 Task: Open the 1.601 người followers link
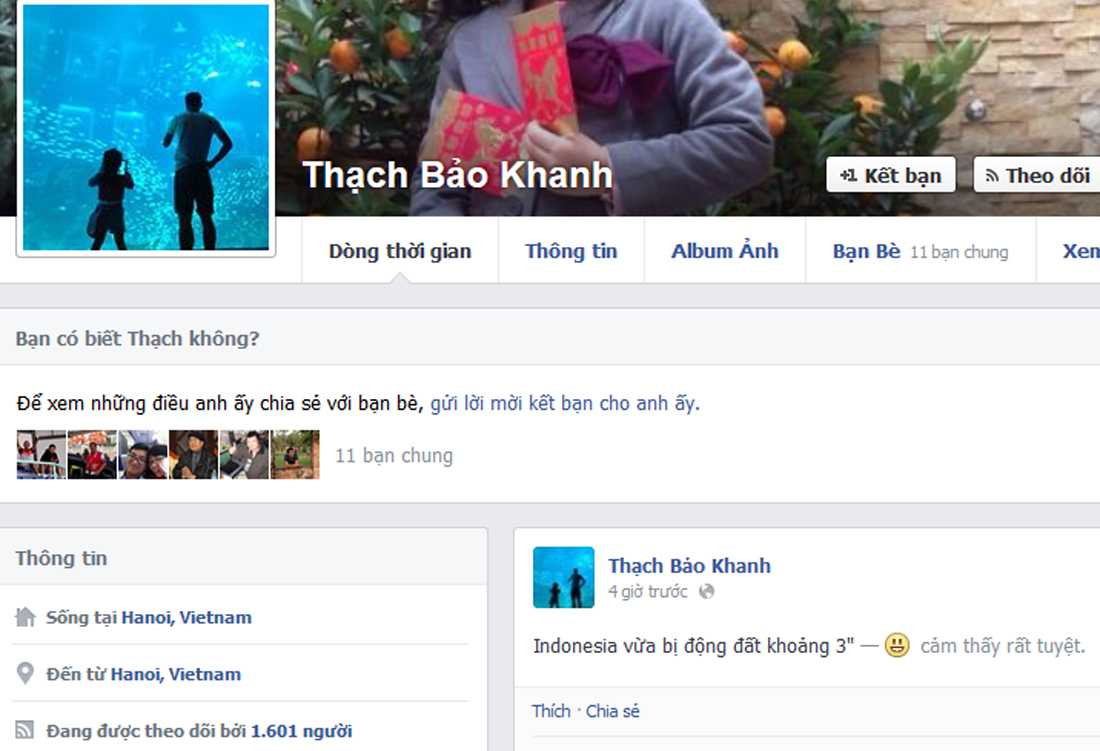click(302, 731)
